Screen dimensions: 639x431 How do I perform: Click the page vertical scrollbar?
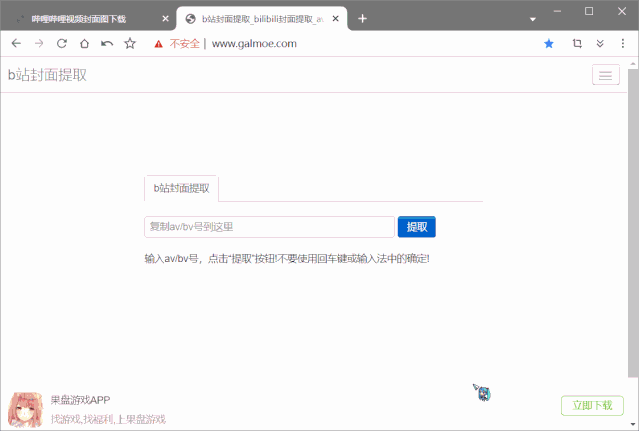633,224
